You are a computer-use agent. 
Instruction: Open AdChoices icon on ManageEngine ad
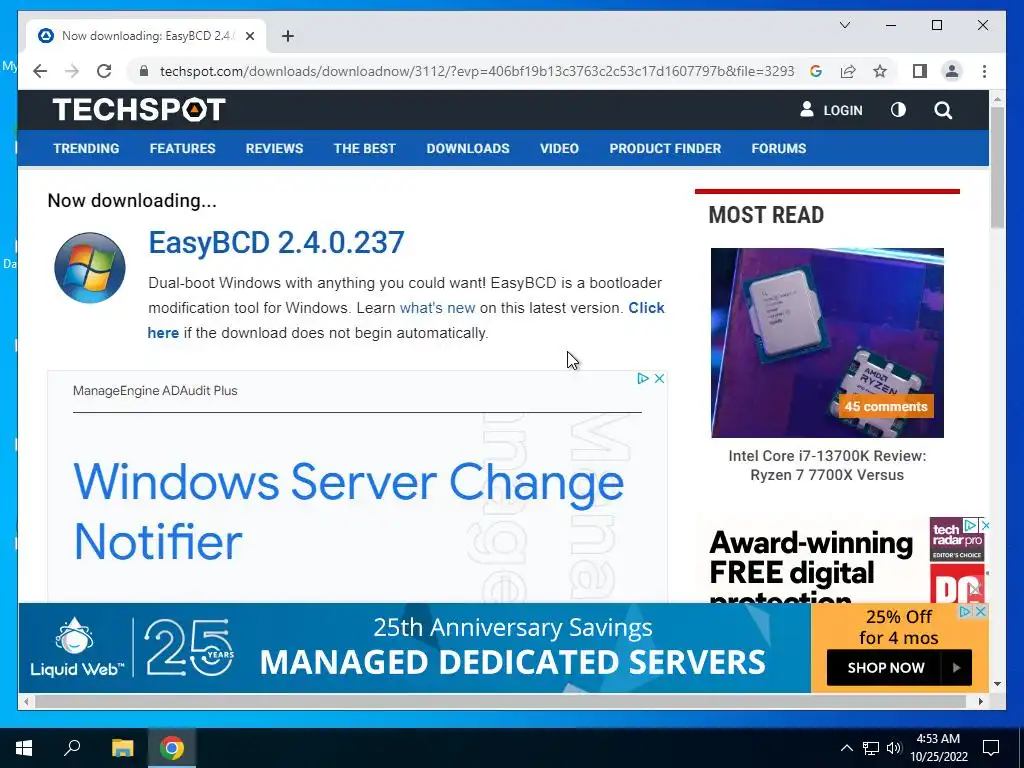click(x=643, y=378)
